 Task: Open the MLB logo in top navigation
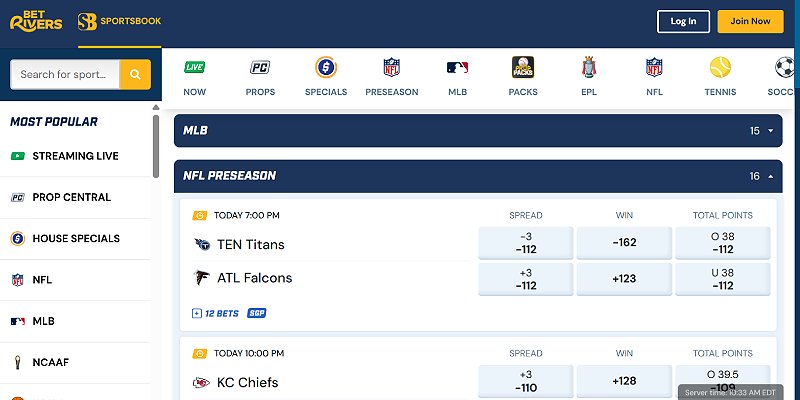(x=458, y=68)
